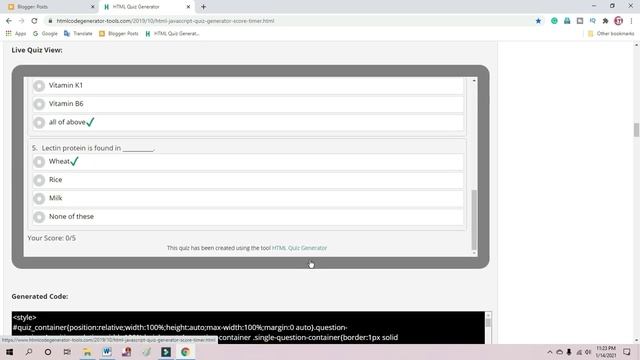The image size is (640, 360).
Task: Show hidden system tray icons
Action: tap(550, 352)
